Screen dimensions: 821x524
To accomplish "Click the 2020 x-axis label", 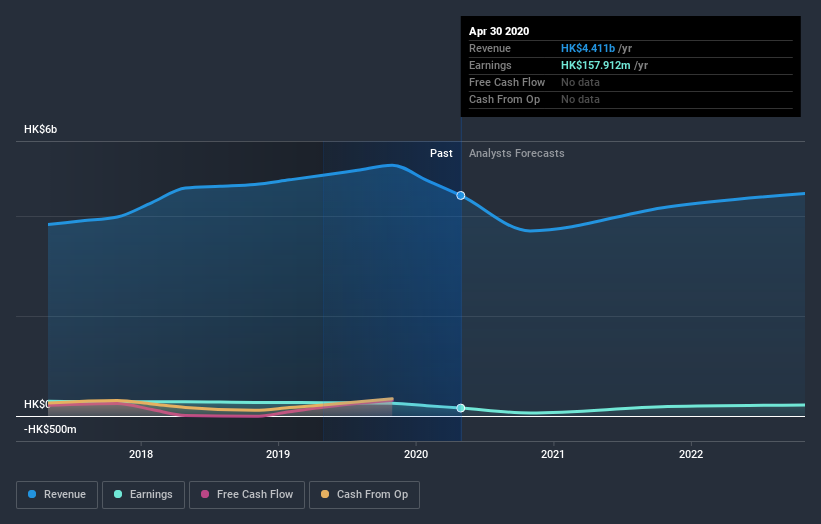I will point(416,454).
